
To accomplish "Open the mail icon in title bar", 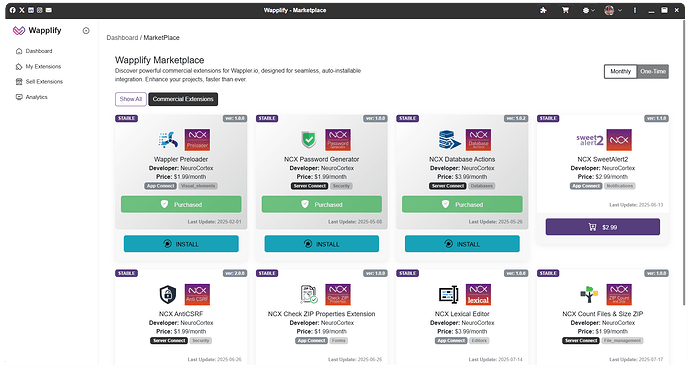I will (x=48, y=10).
